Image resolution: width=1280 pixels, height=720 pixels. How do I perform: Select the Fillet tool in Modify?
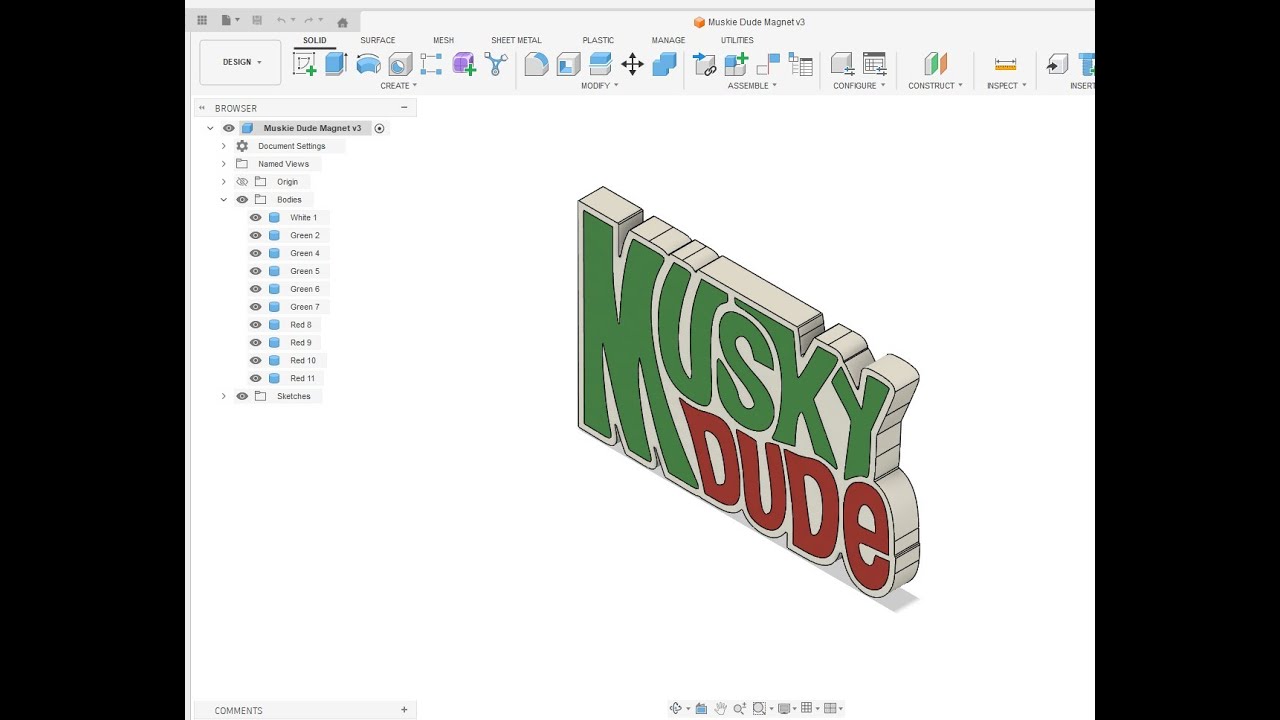click(536, 64)
